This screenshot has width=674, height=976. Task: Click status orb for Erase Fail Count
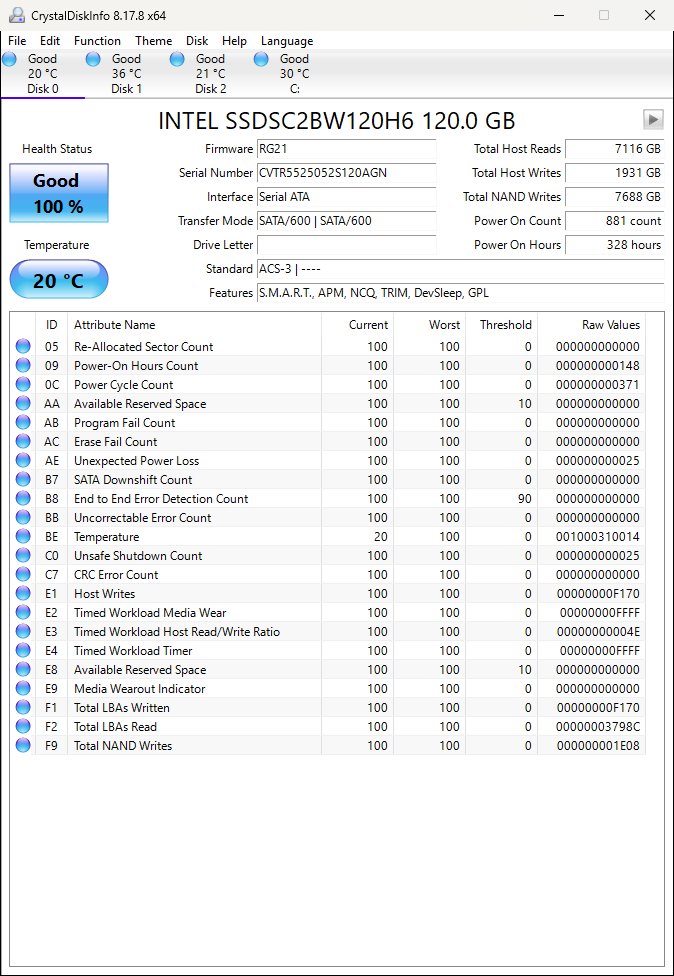click(x=23, y=441)
